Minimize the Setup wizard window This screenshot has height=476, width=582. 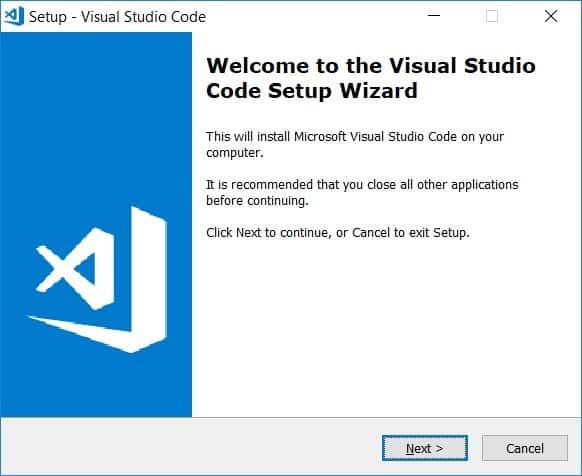tap(434, 16)
